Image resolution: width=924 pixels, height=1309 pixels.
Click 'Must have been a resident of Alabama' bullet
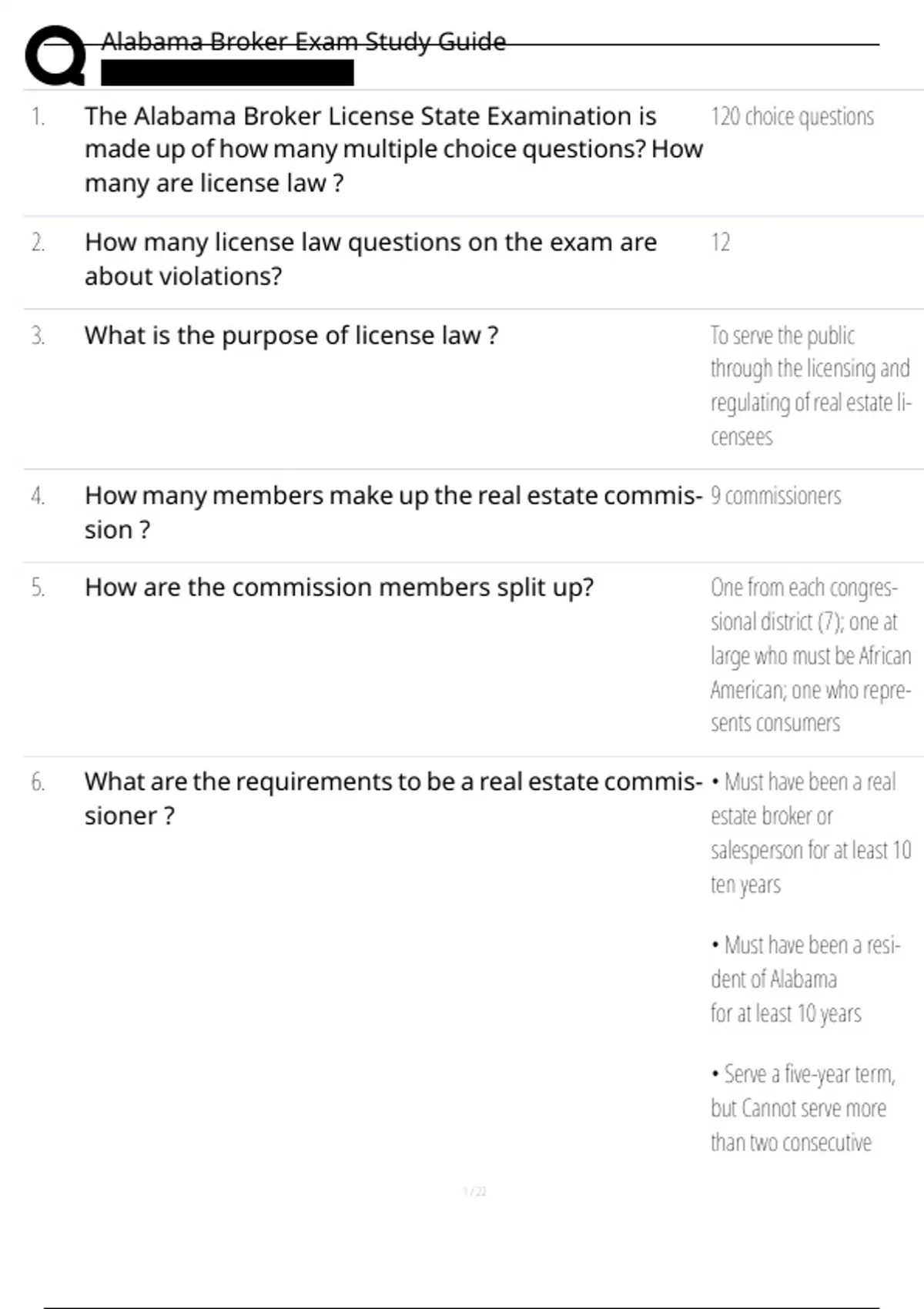pos(805,979)
